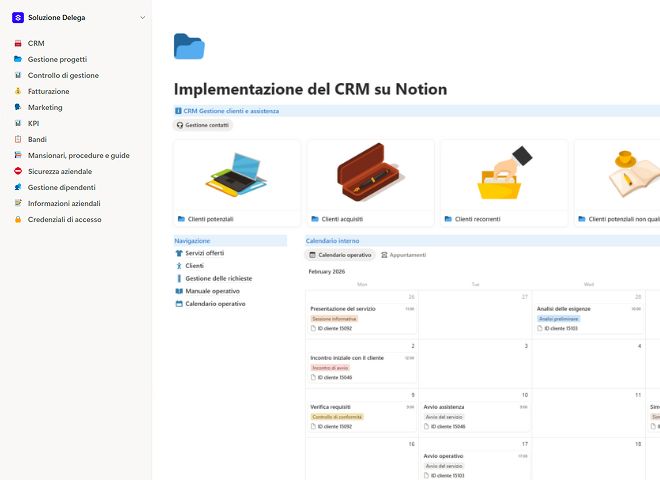Click the Bandi sidebar icon
Screen dimensions: 660x480
pyautogui.click(x=18, y=139)
